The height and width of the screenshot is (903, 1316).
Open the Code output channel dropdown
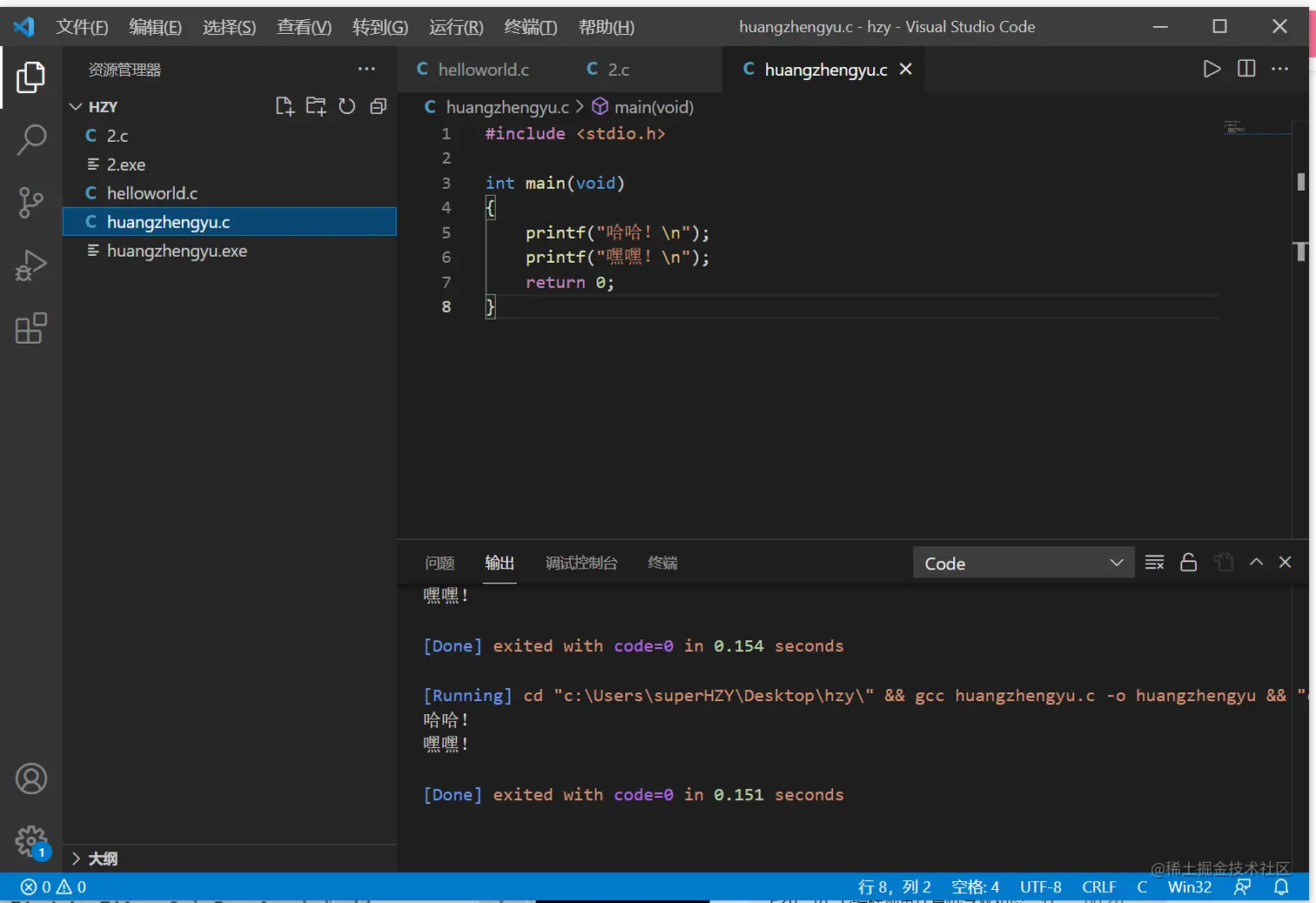pos(1024,563)
